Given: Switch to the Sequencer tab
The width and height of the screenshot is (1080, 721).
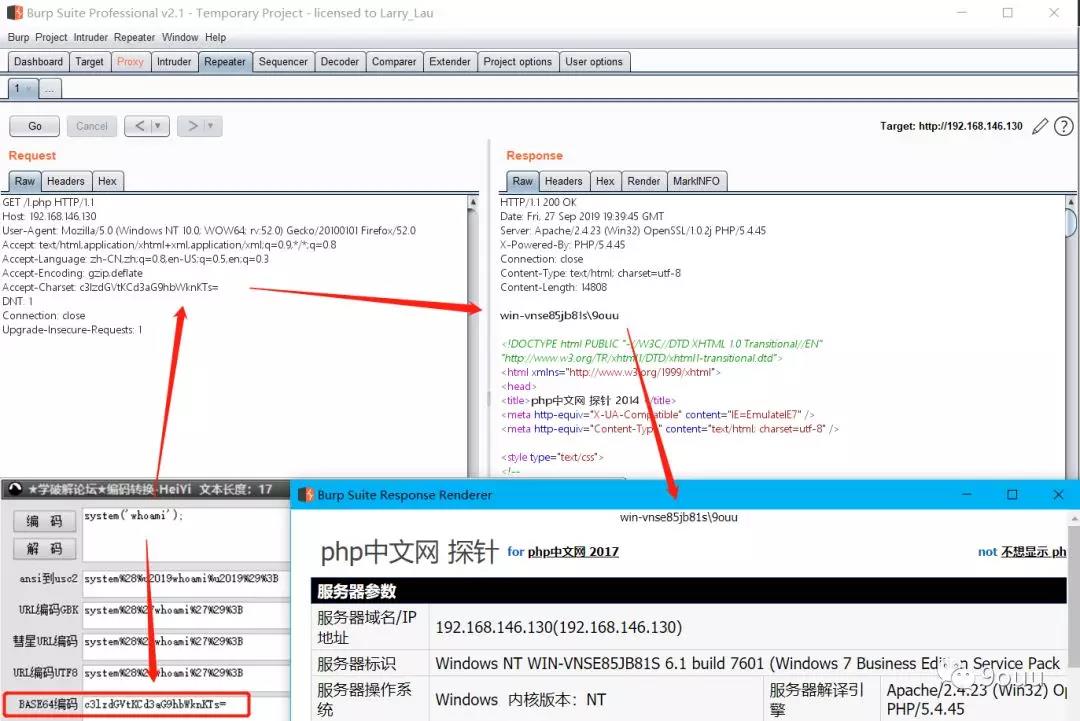Looking at the screenshot, I should [283, 62].
